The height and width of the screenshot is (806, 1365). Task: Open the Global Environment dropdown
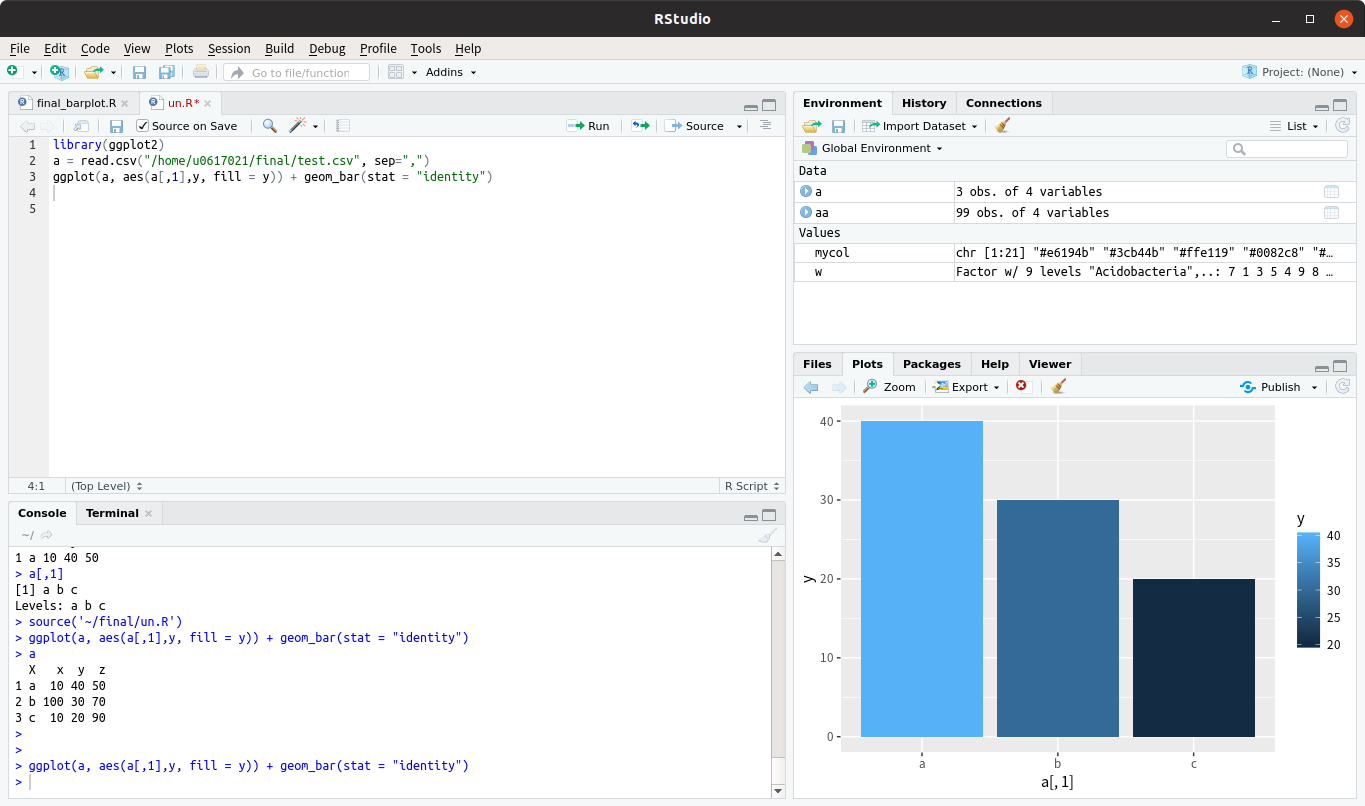click(872, 148)
